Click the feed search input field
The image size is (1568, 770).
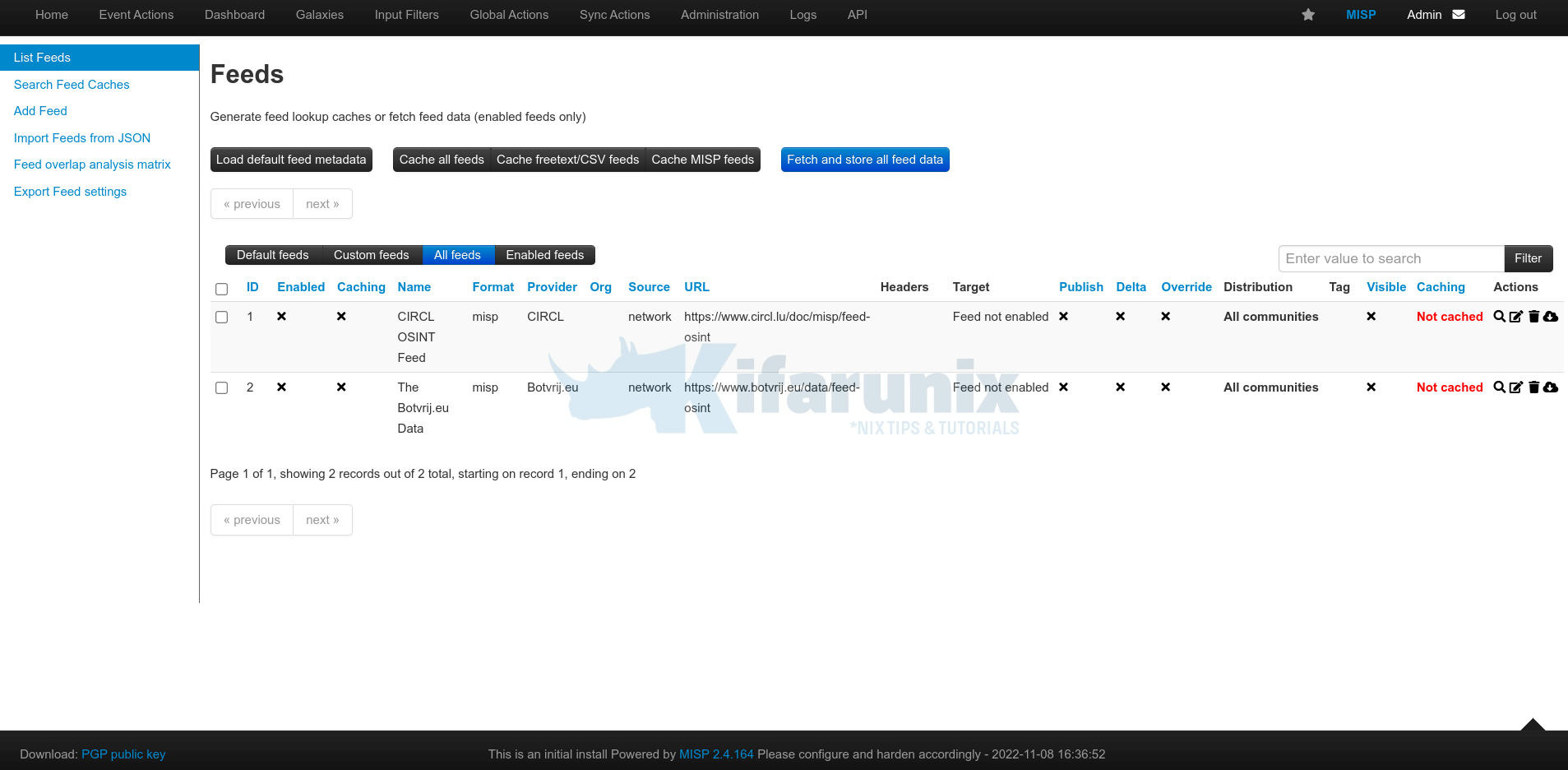[x=1391, y=258]
